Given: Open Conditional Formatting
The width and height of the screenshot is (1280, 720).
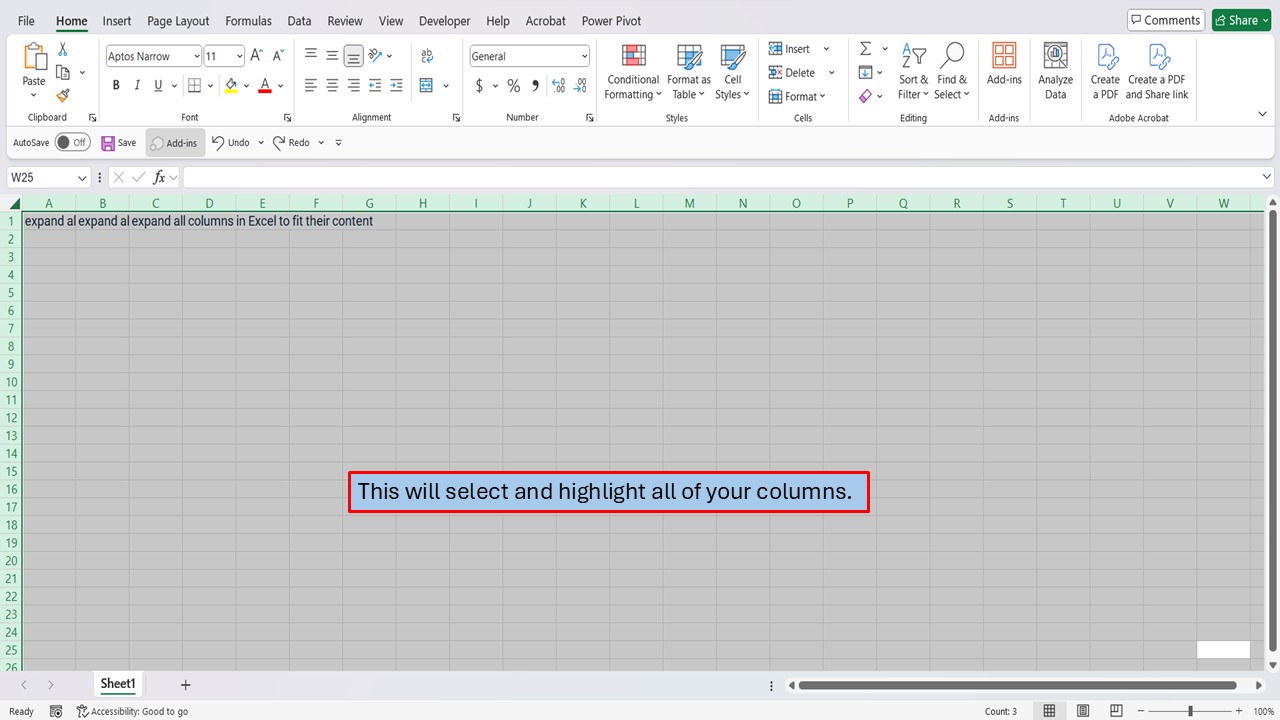Looking at the screenshot, I should [632, 71].
